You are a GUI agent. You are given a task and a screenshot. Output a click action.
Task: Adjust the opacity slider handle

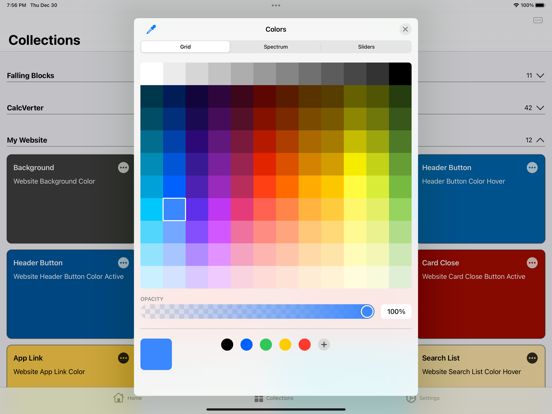[x=367, y=312]
